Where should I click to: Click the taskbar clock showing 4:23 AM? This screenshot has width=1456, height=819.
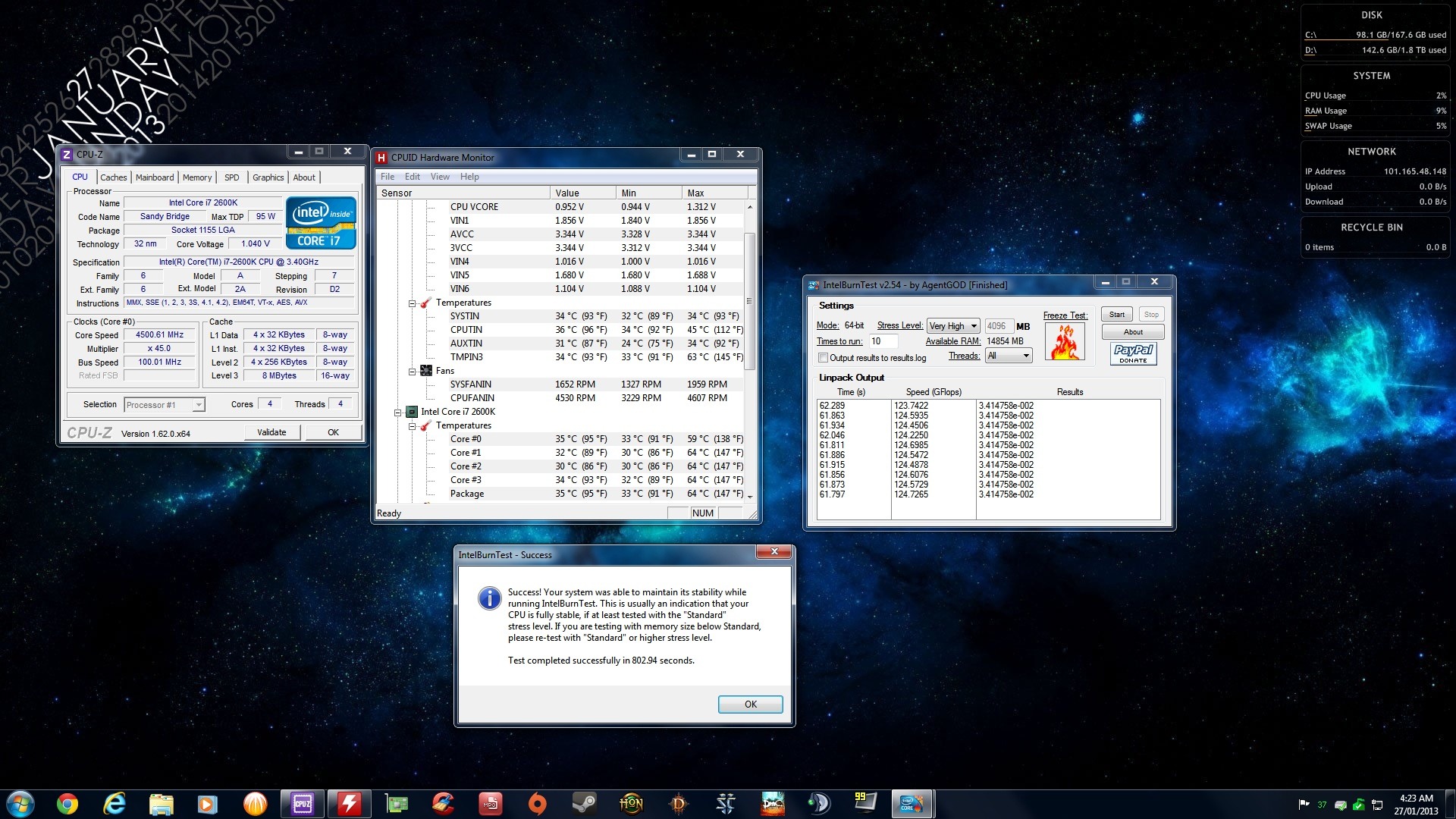coord(1416,805)
